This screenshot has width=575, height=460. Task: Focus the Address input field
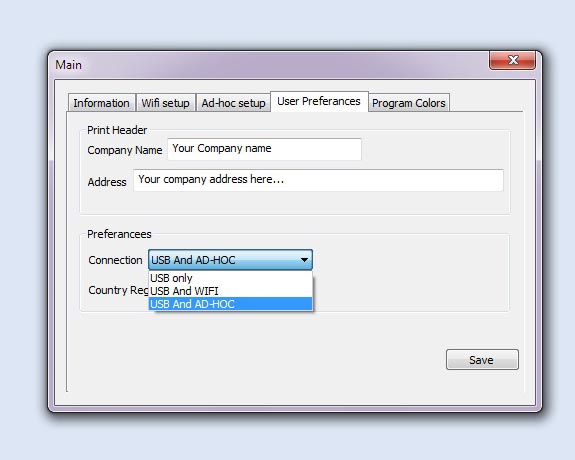click(318, 180)
